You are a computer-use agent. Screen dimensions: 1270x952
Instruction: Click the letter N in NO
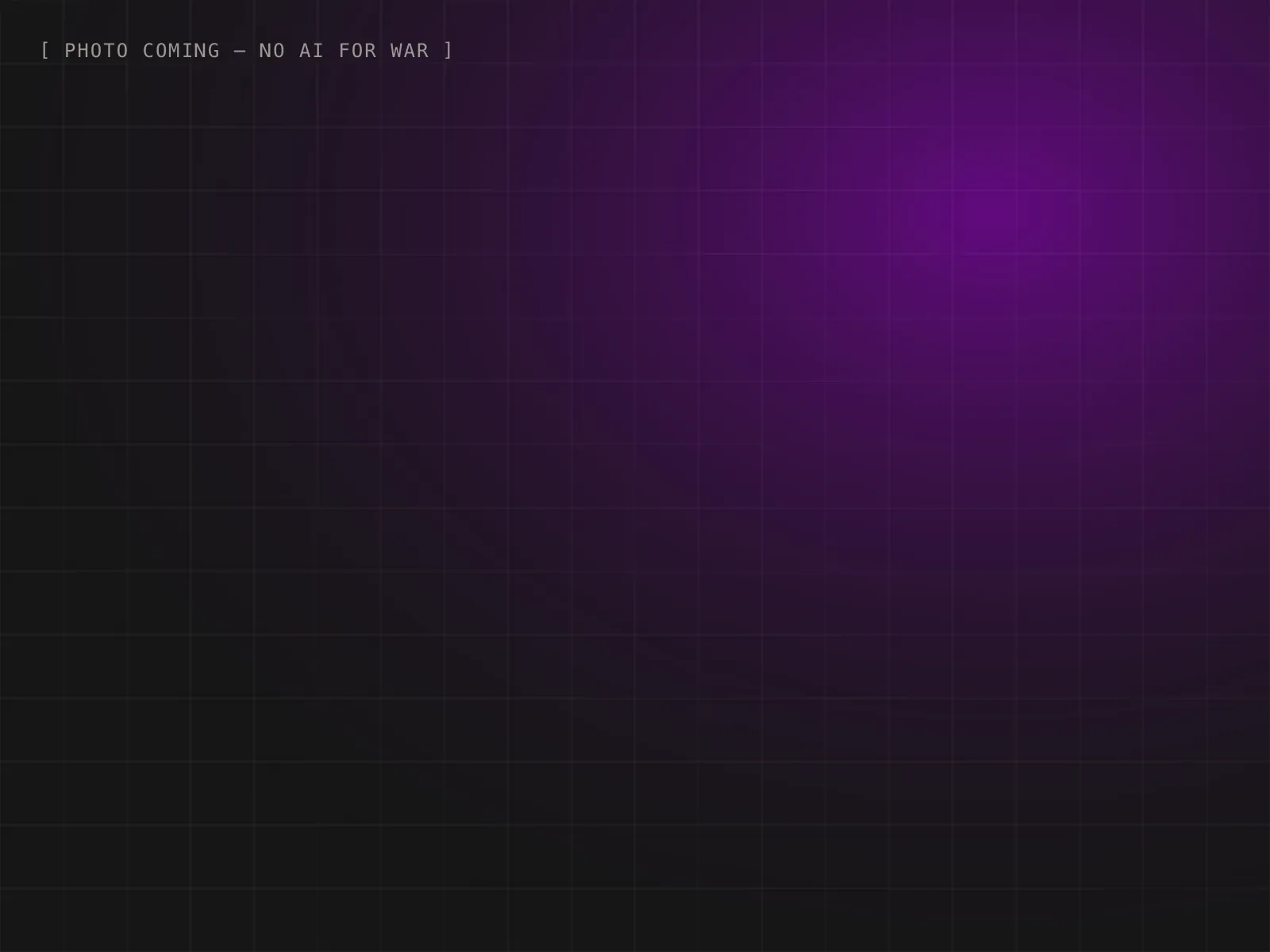266,51
